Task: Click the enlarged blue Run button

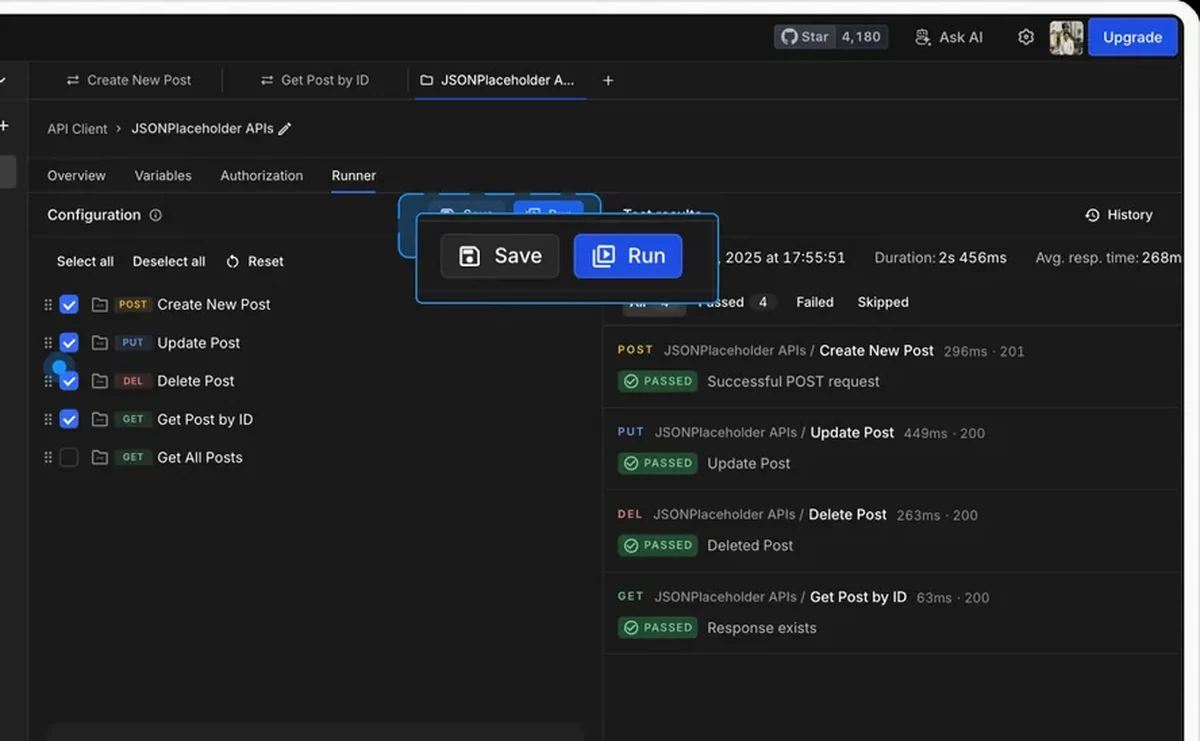Action: tap(628, 256)
